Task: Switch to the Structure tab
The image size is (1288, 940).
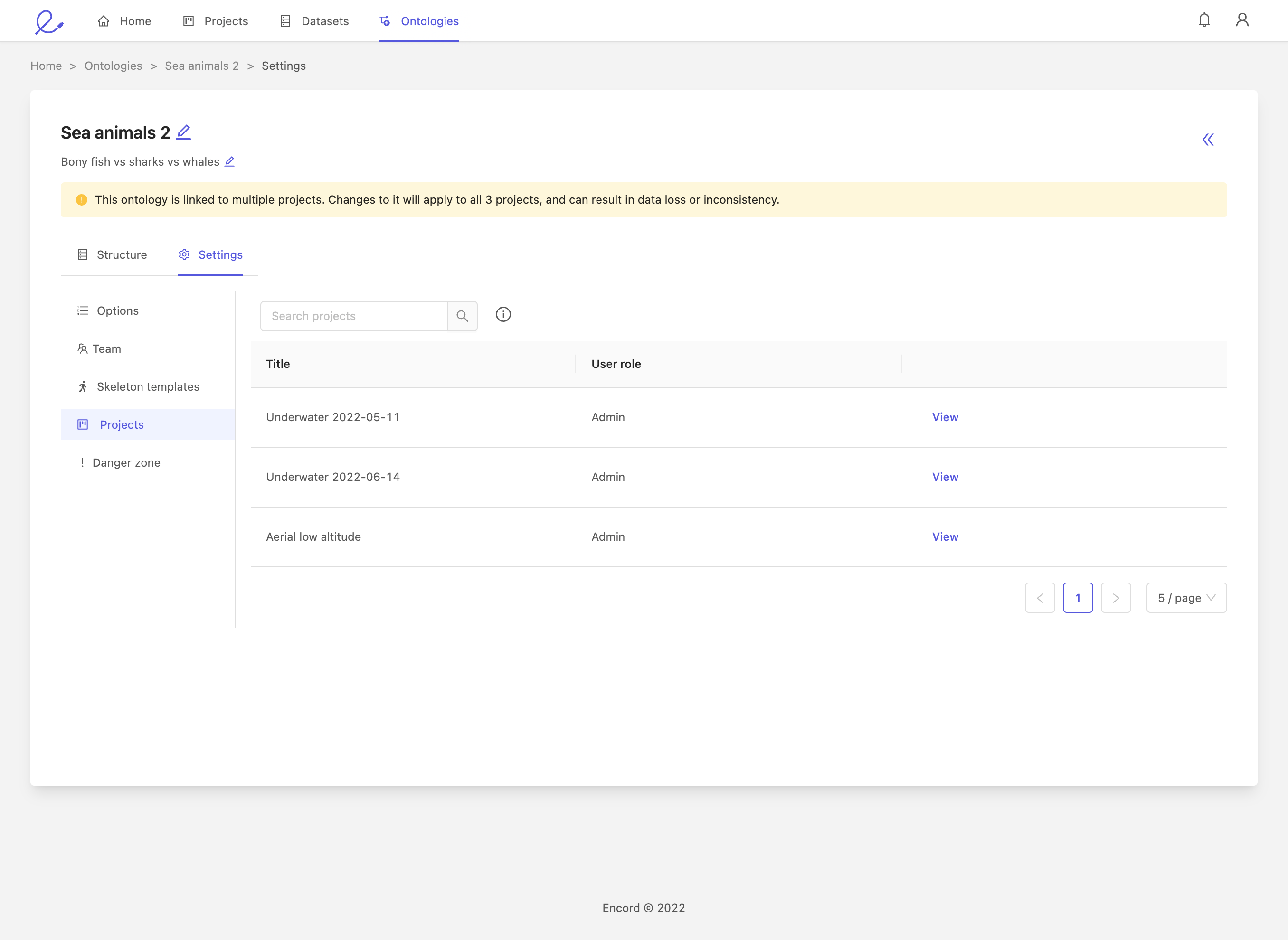Action: point(112,255)
